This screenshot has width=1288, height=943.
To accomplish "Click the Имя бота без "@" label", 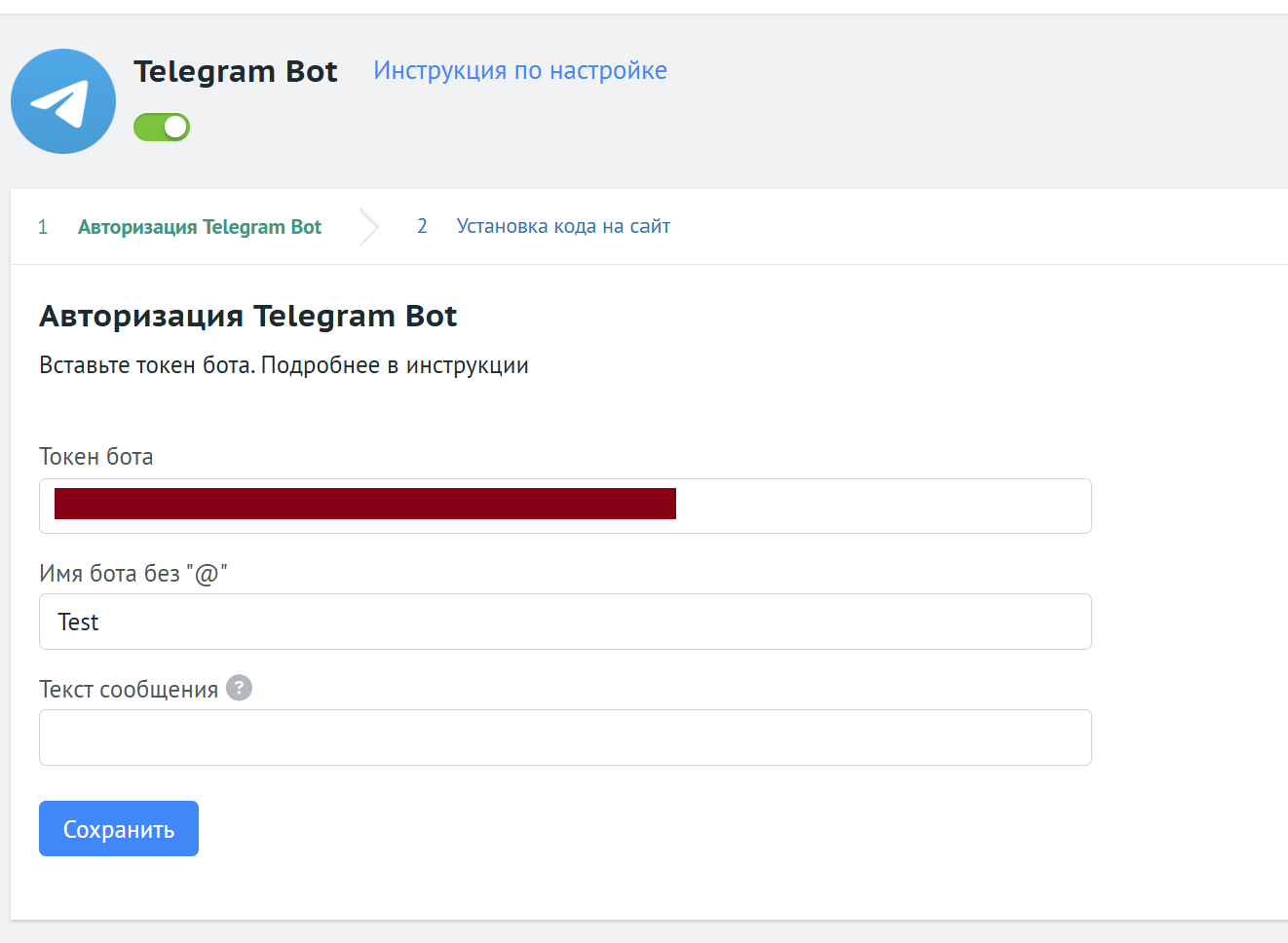I will [133, 574].
